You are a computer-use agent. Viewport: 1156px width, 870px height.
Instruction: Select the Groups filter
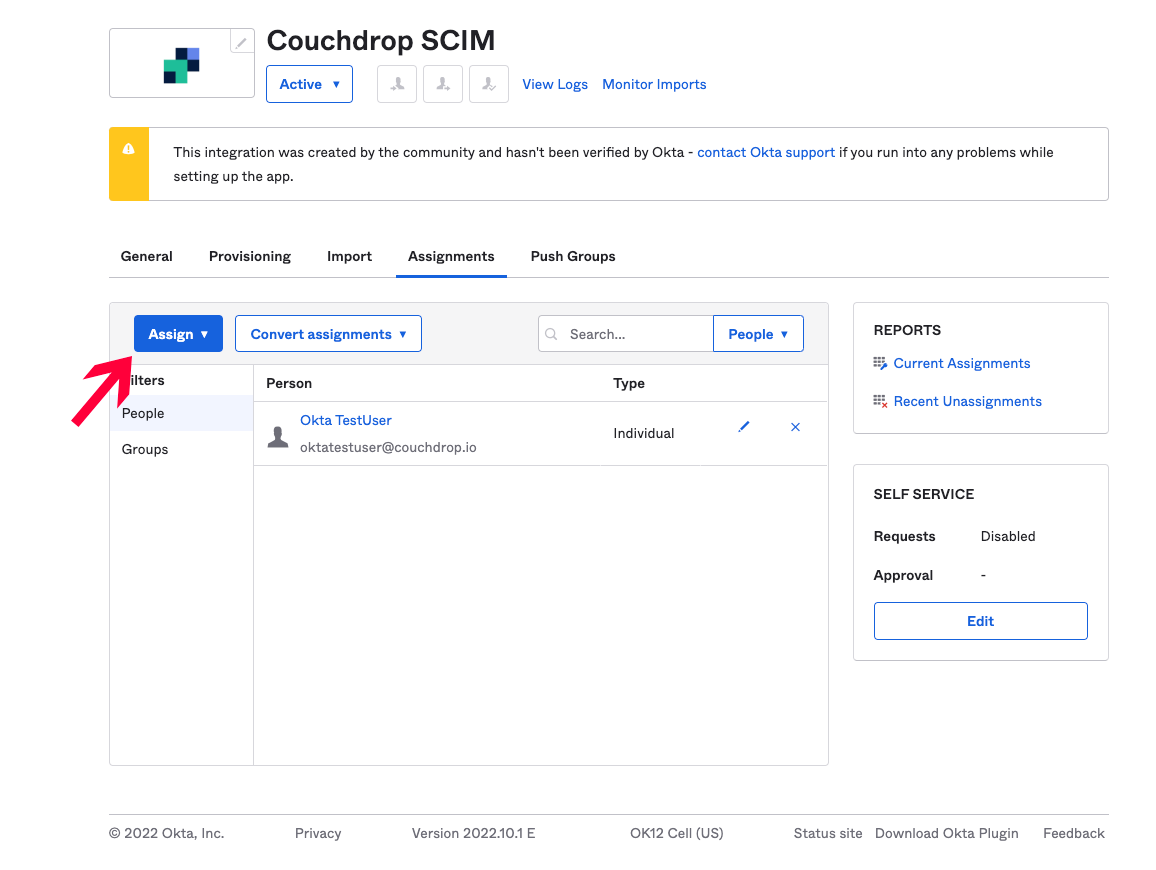(x=181, y=449)
